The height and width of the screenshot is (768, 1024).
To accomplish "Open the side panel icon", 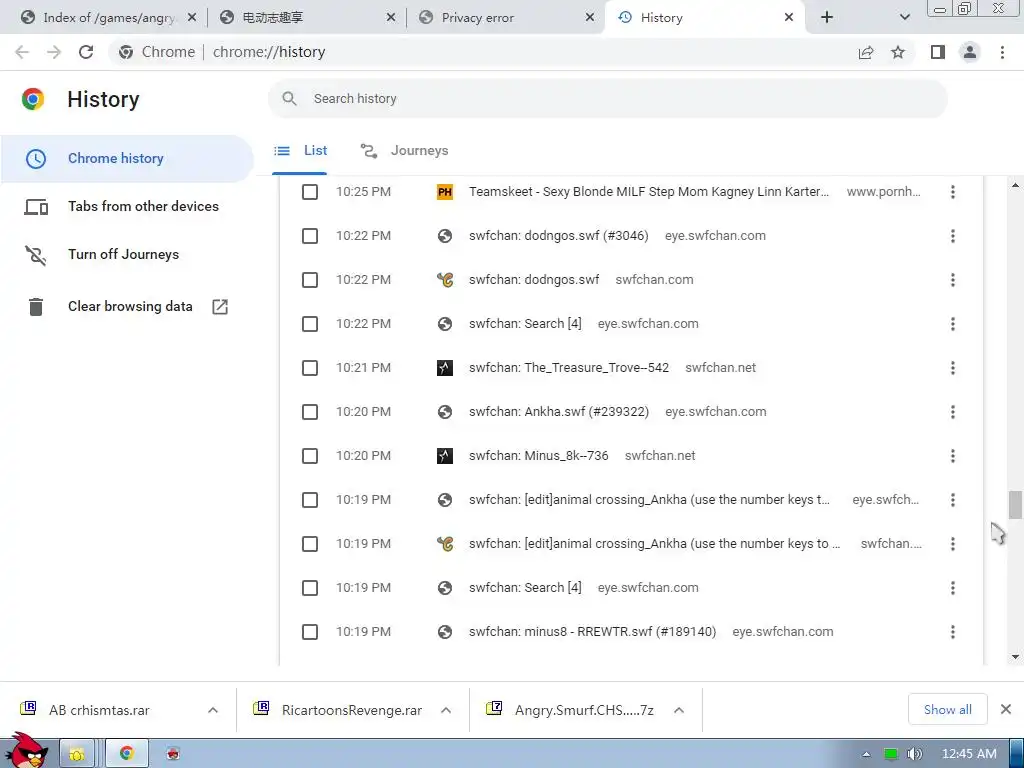I will click(x=938, y=52).
